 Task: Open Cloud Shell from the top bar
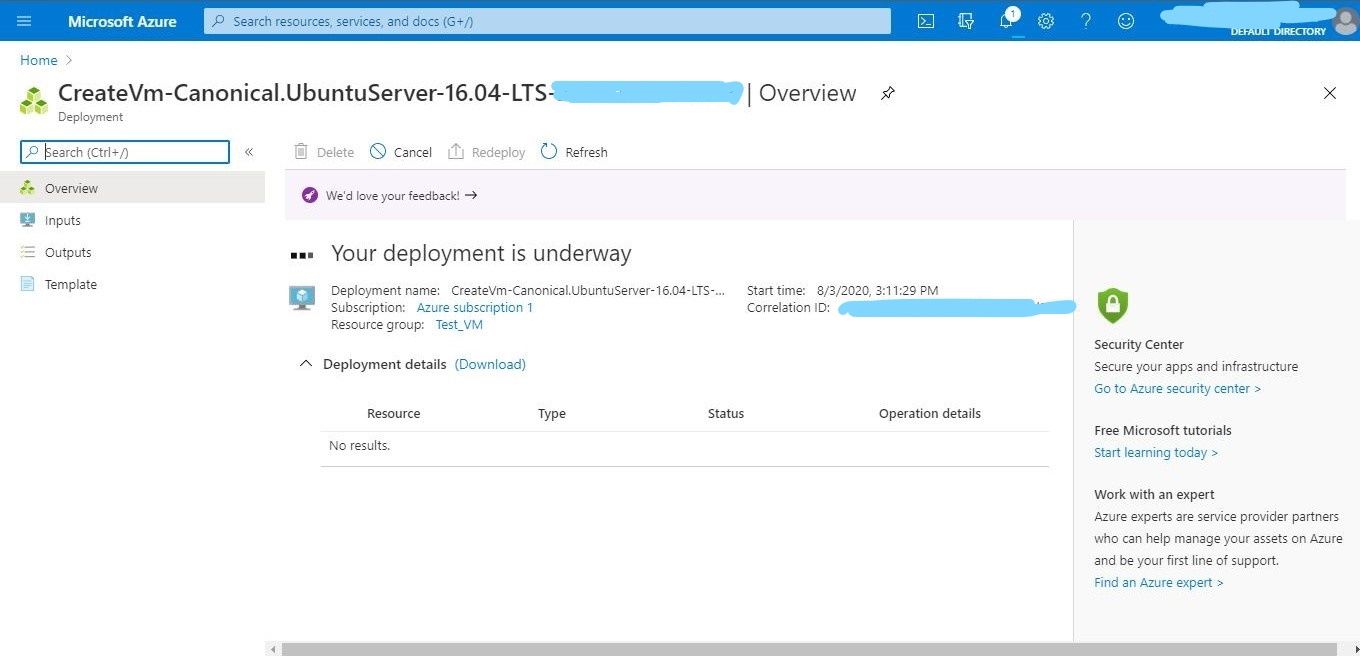tap(925, 20)
